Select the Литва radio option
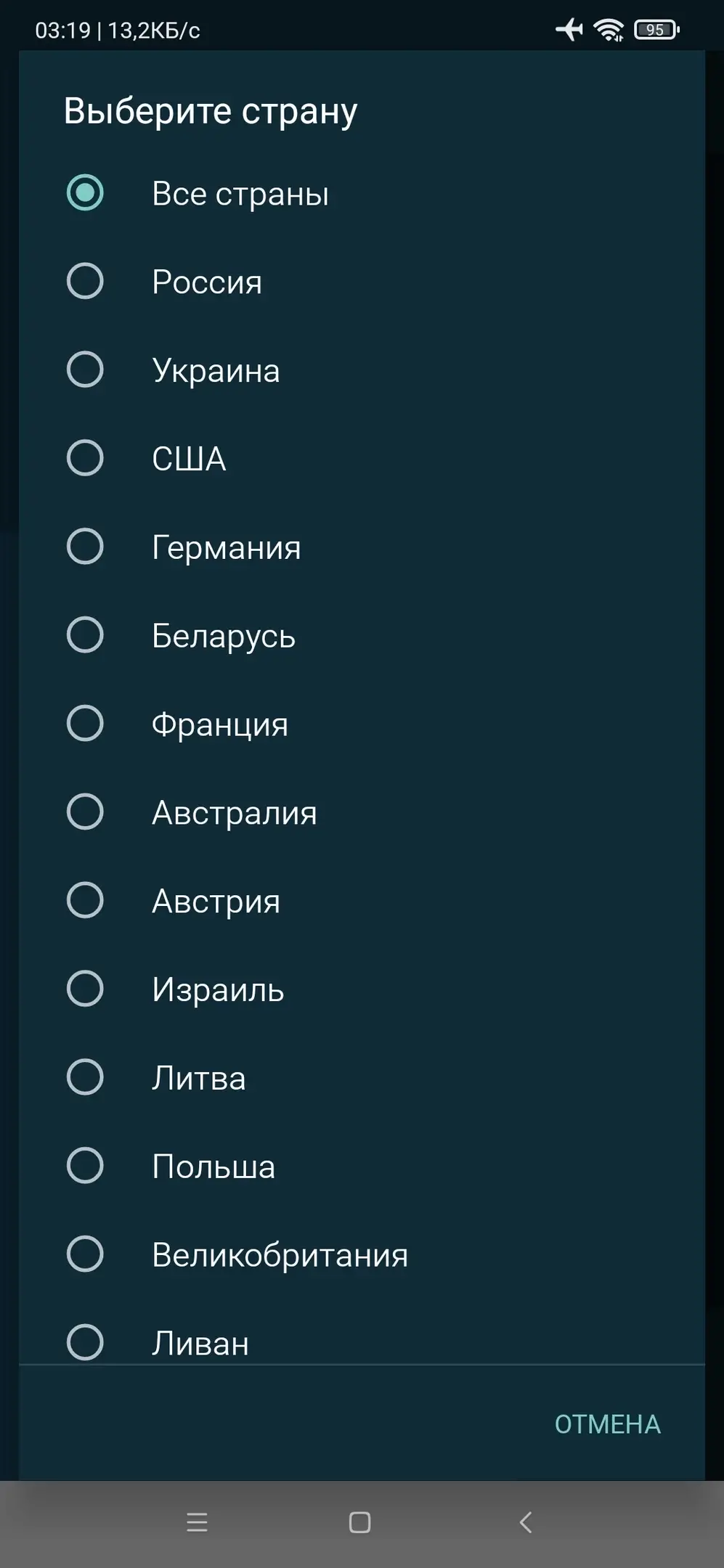Viewport: 724px width, 1568px height. click(x=85, y=1077)
